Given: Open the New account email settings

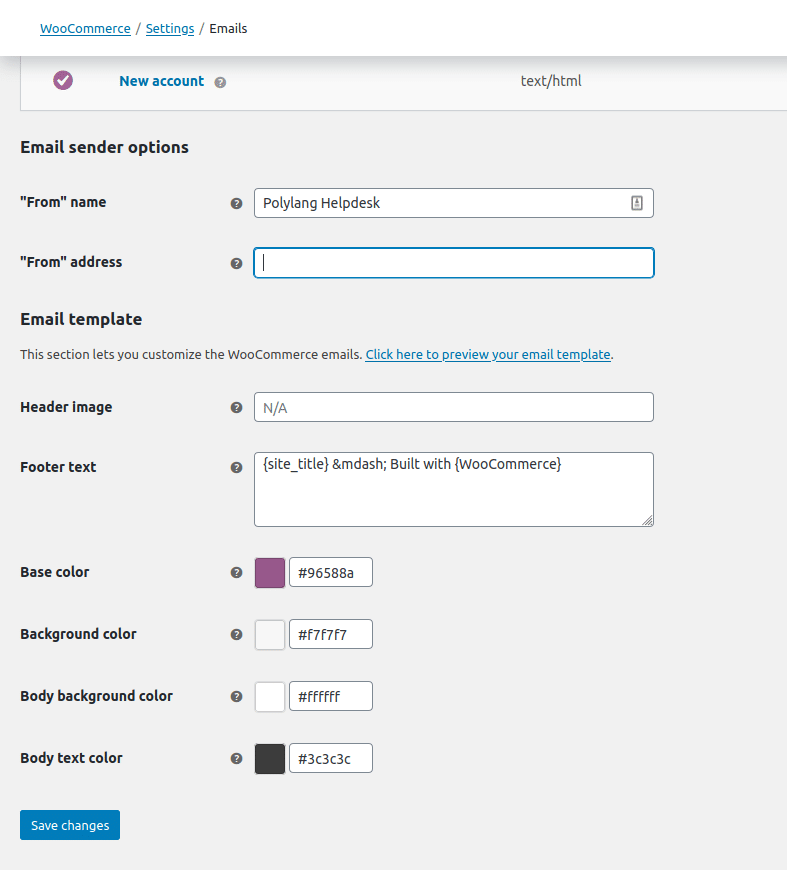Looking at the screenshot, I should tap(162, 81).
